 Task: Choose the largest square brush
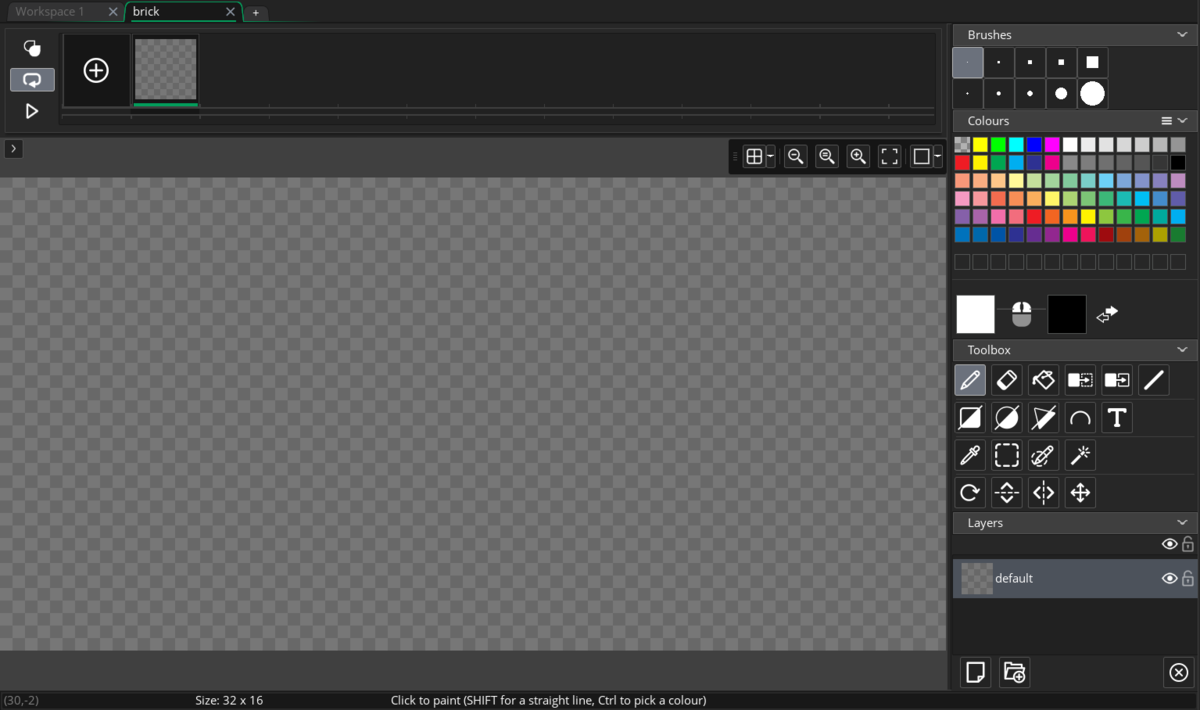pos(1092,62)
